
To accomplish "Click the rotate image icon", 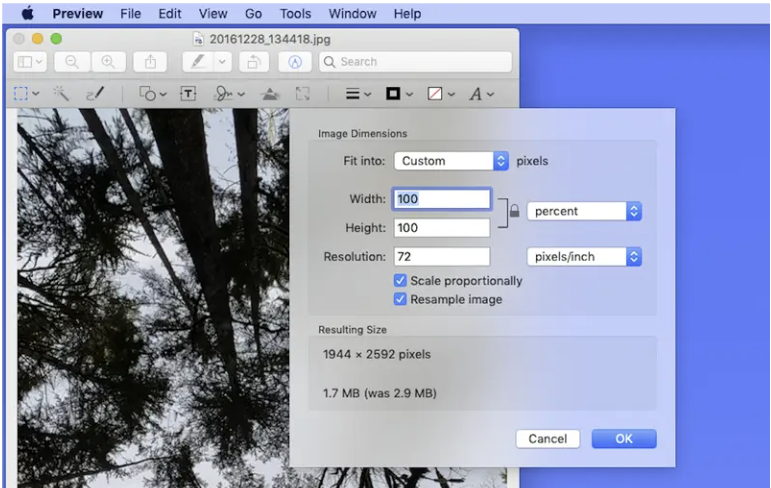I will tap(254, 62).
